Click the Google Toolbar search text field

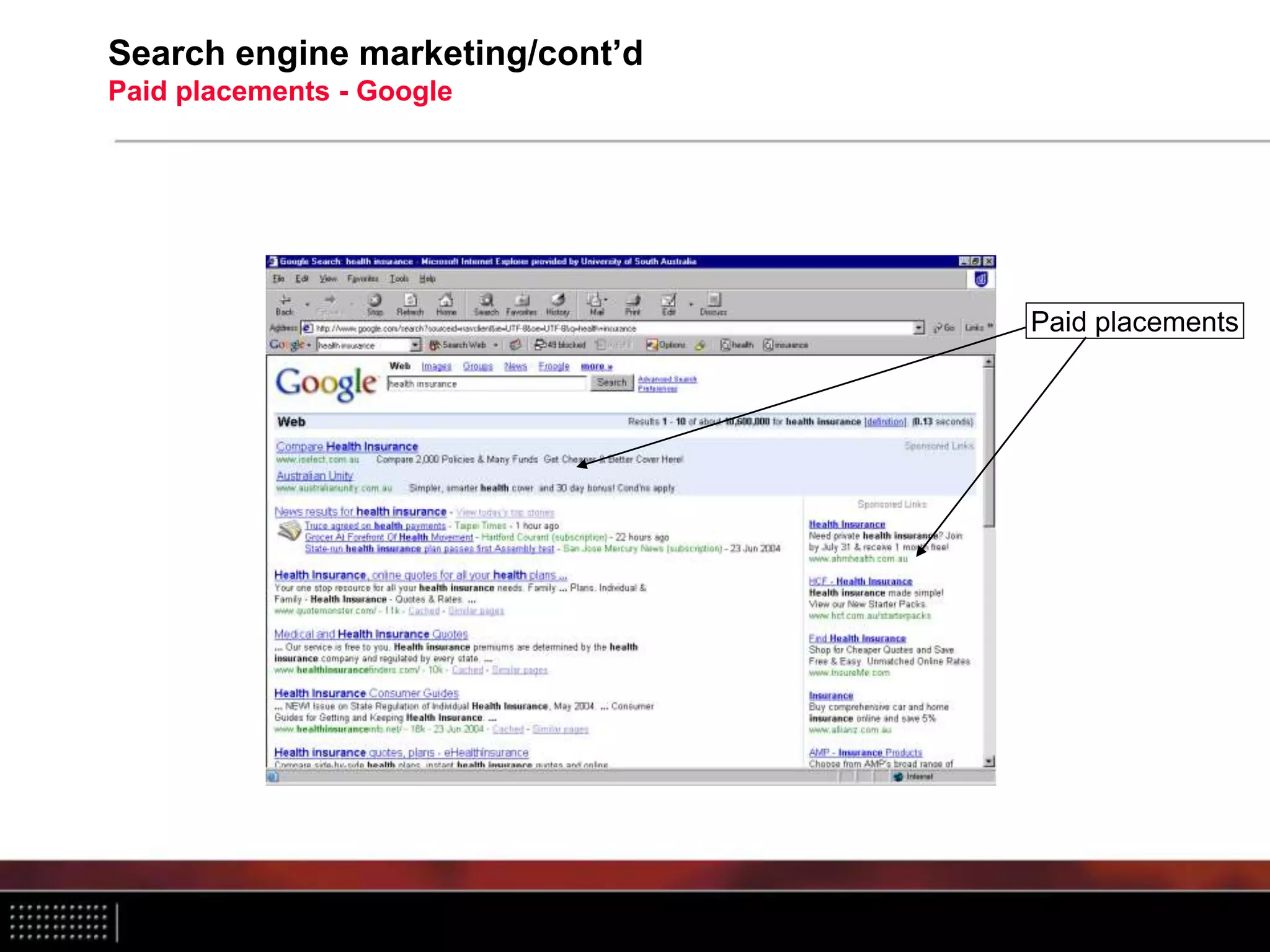[x=363, y=345]
